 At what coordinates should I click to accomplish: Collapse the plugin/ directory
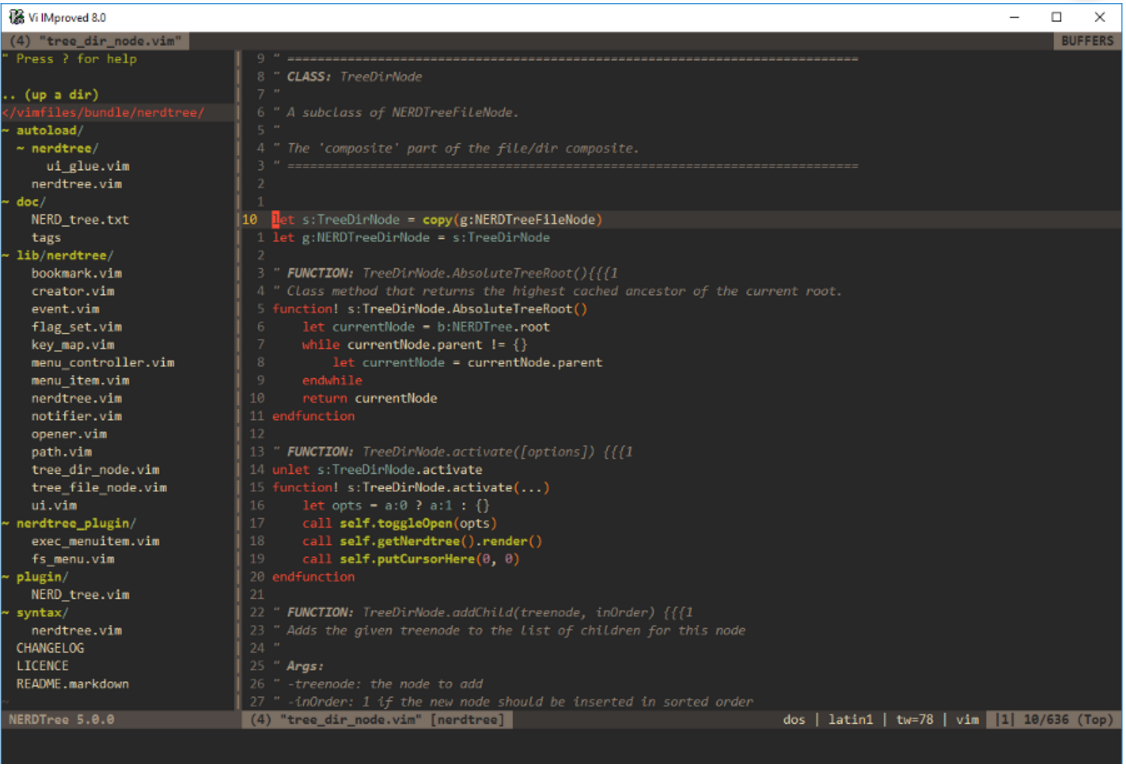tap(35, 577)
